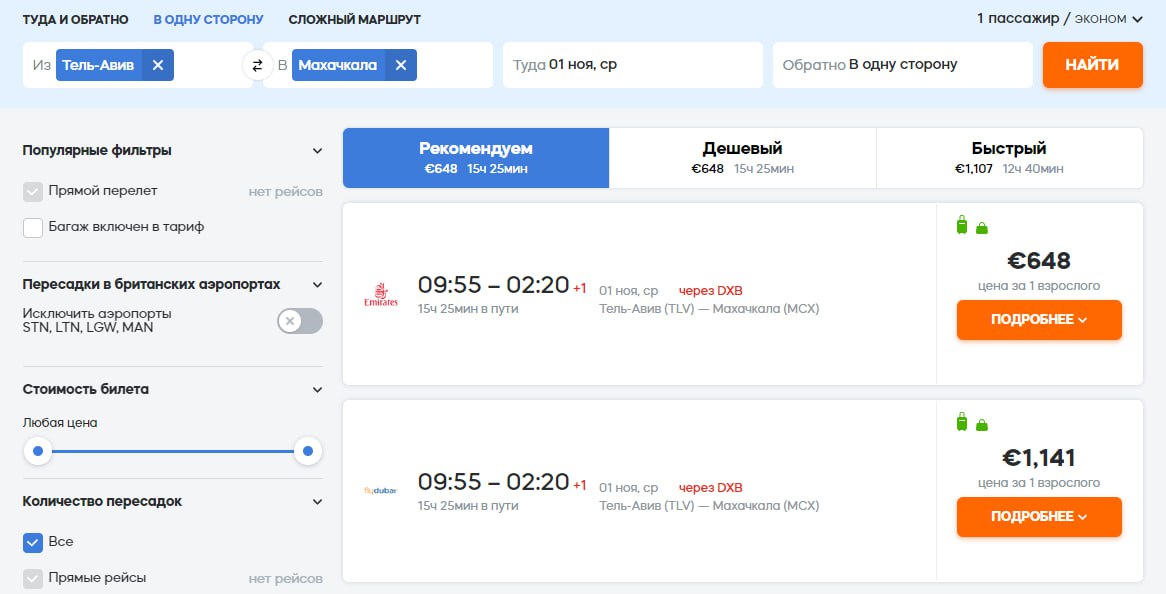Open ПОДРОБНЕЕ details for €648 flight
This screenshot has width=1166, height=594.
[x=1039, y=320]
